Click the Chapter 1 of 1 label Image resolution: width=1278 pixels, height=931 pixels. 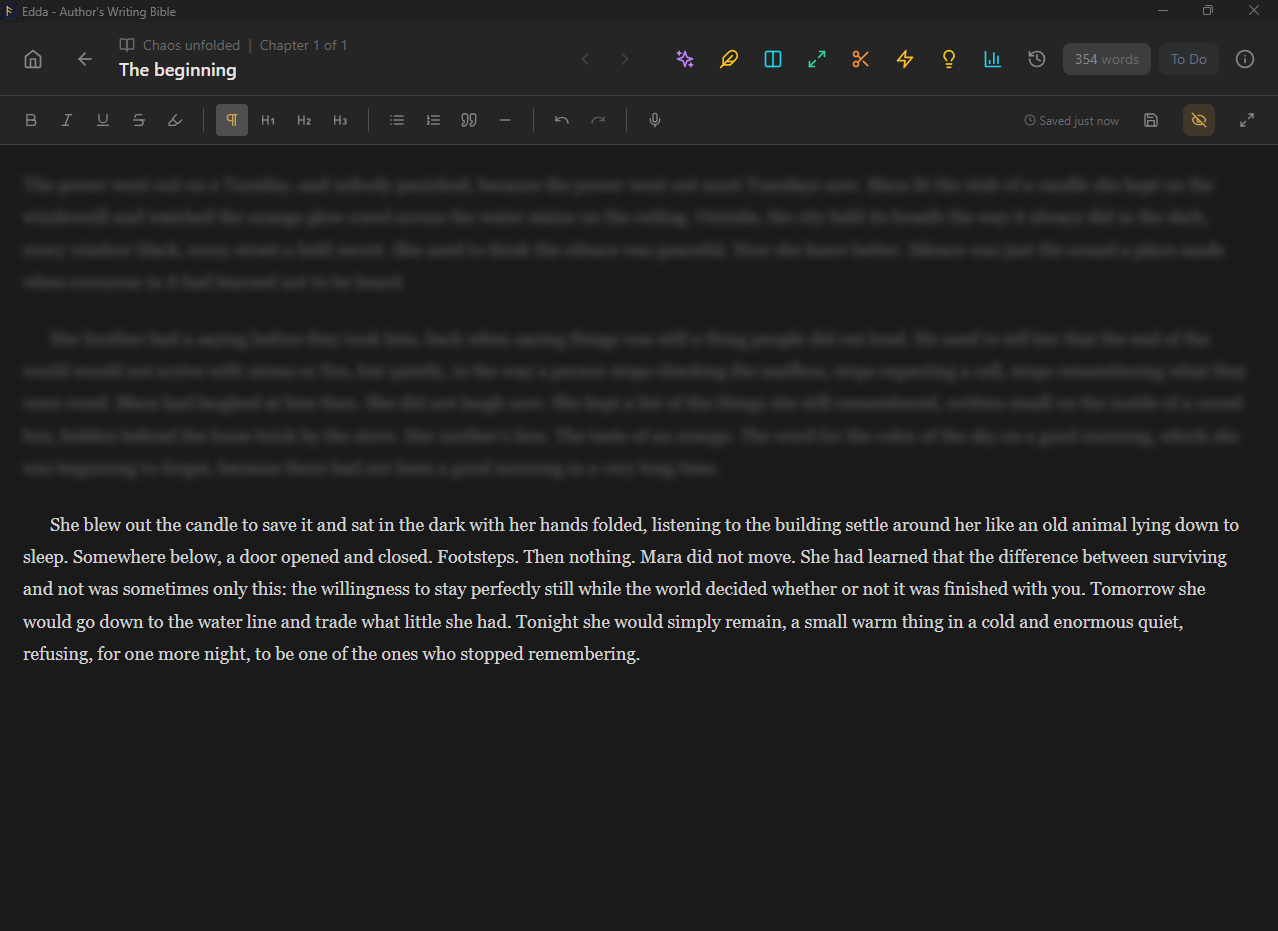pos(304,45)
